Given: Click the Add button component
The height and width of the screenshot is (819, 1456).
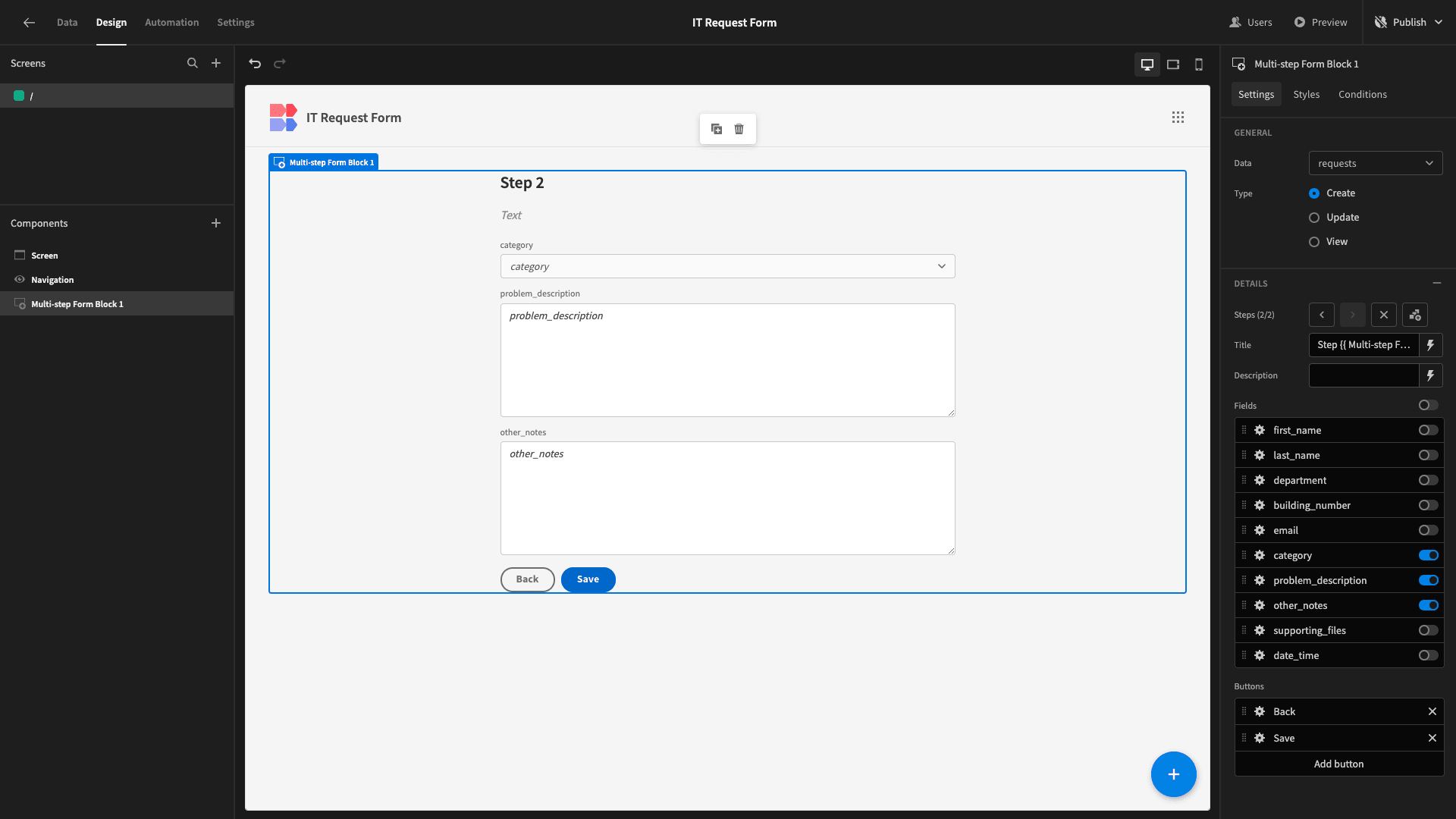Looking at the screenshot, I should (1339, 764).
